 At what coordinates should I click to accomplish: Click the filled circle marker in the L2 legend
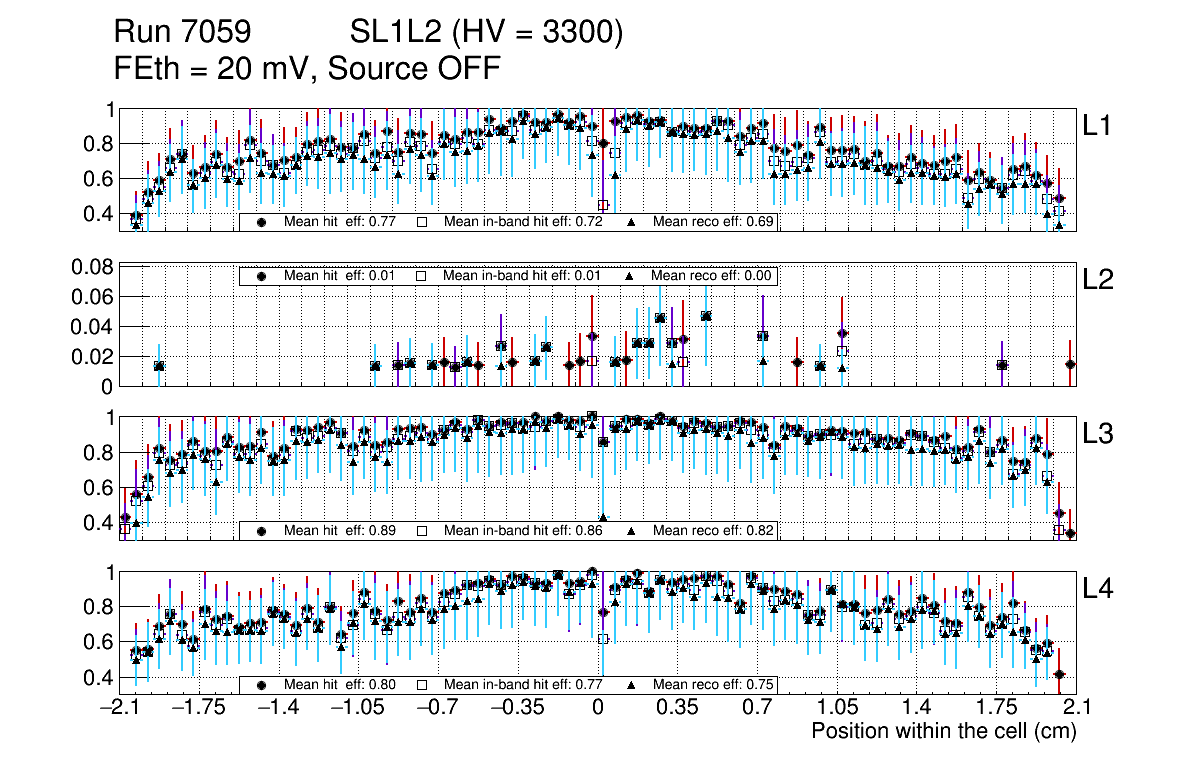(261, 276)
